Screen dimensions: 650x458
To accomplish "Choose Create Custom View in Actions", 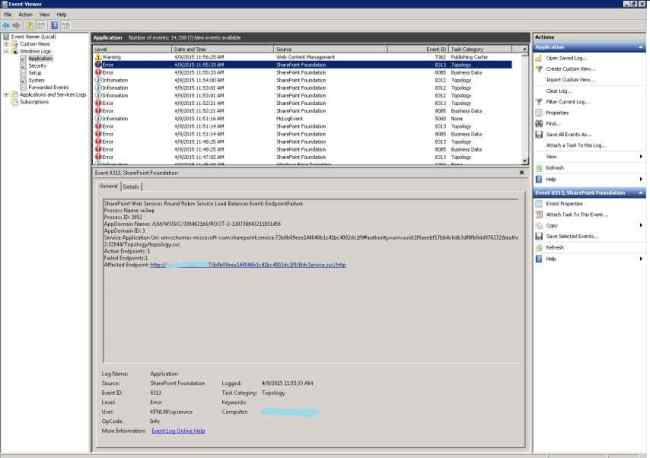I will pyautogui.click(x=570, y=69).
